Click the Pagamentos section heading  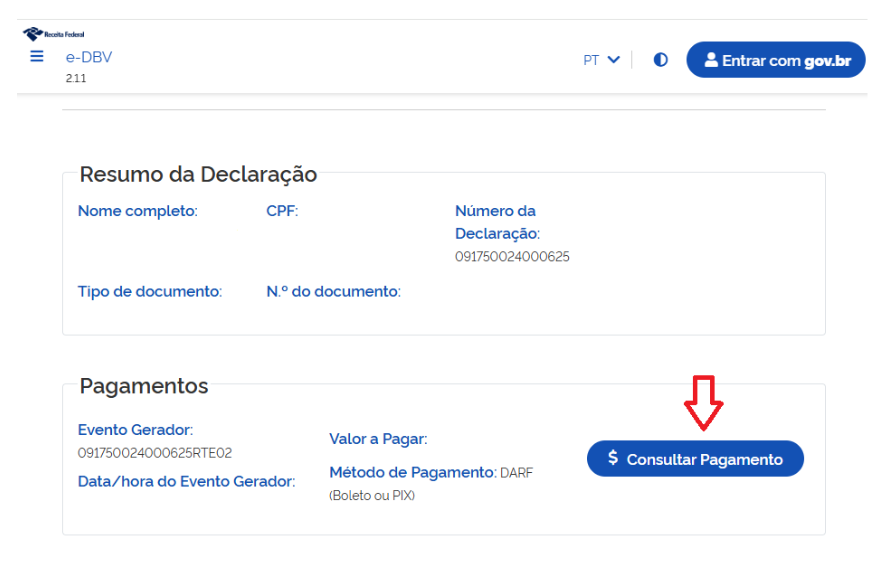click(144, 386)
